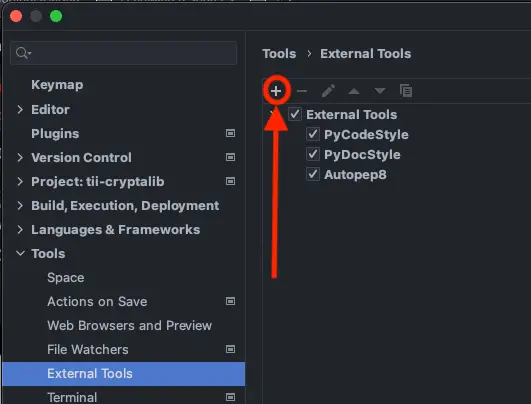Click the Tools breadcrumb link
This screenshot has width=531, height=404.
click(x=279, y=54)
